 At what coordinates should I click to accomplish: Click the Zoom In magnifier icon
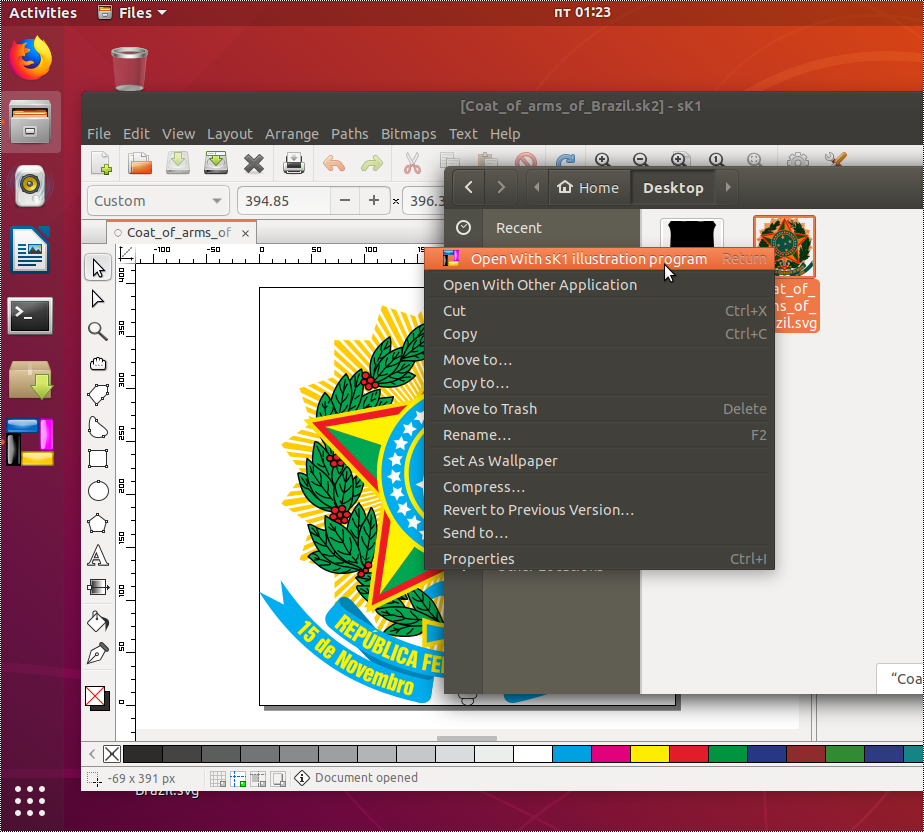pyautogui.click(x=602, y=159)
